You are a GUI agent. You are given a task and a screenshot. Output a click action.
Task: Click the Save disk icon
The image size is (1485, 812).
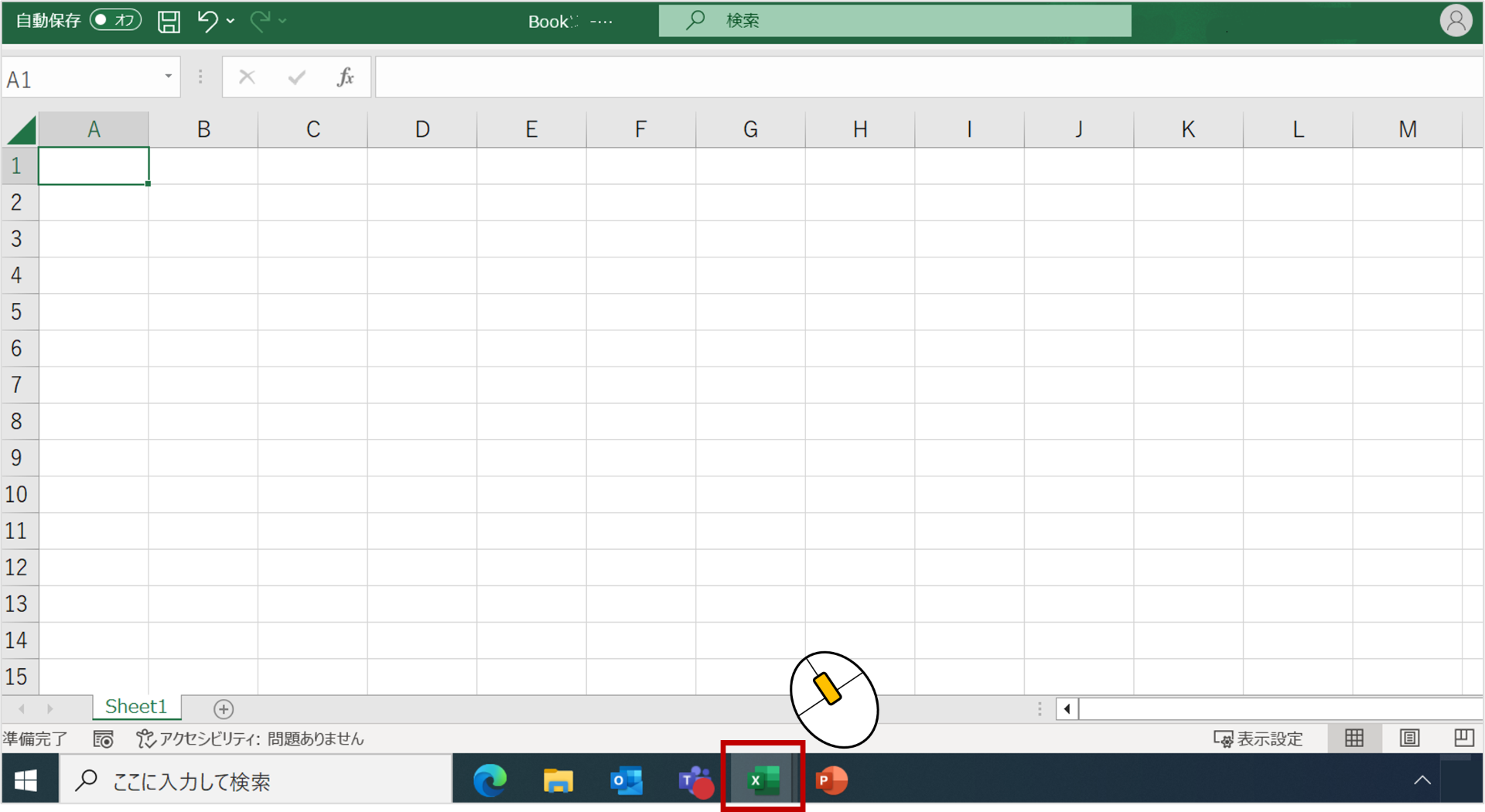coord(169,21)
